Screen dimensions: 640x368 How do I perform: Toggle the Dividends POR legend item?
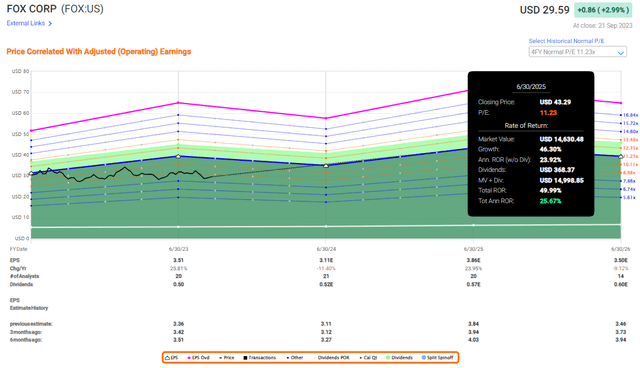[331, 358]
